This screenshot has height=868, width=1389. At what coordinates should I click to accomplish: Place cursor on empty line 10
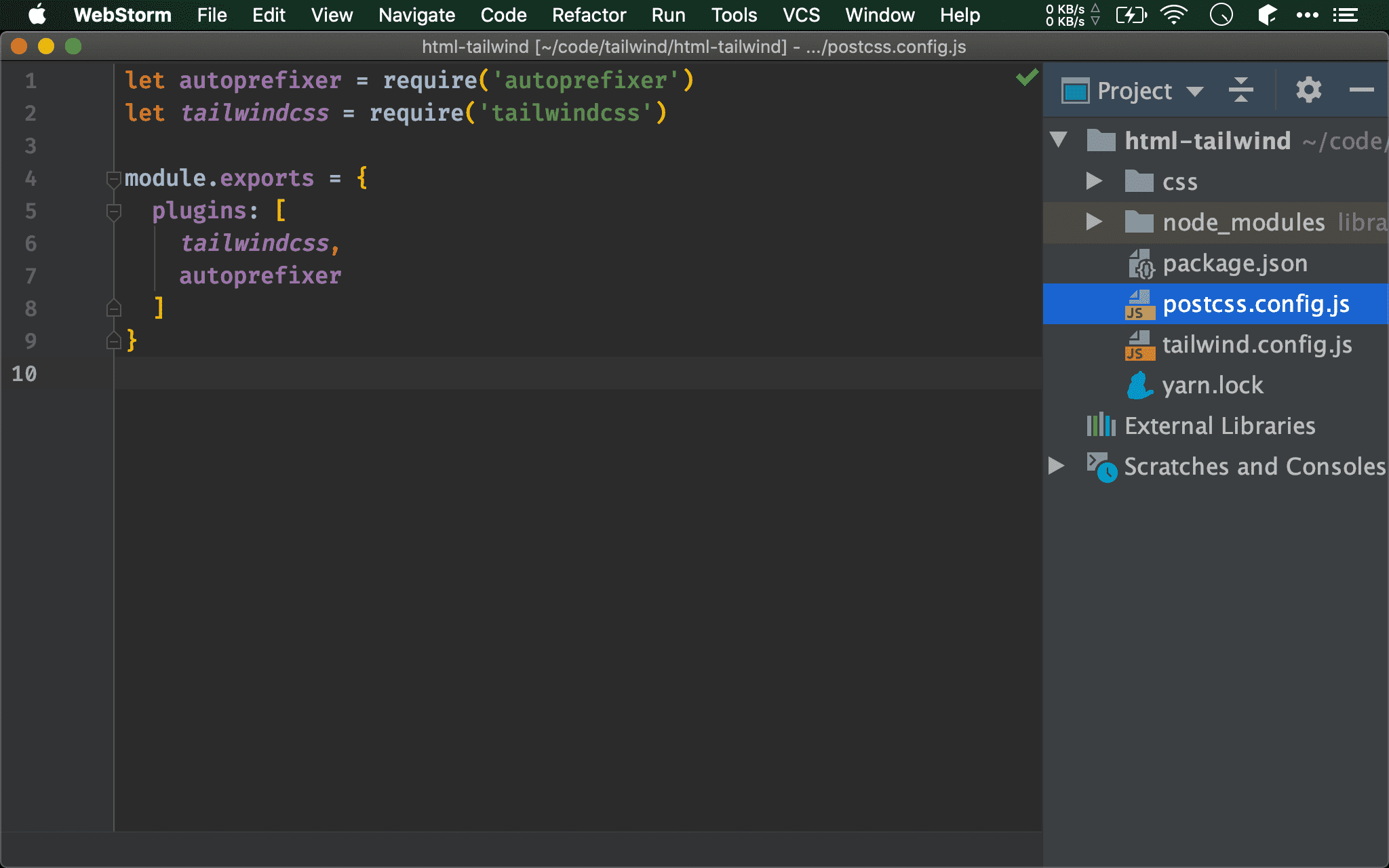578,373
